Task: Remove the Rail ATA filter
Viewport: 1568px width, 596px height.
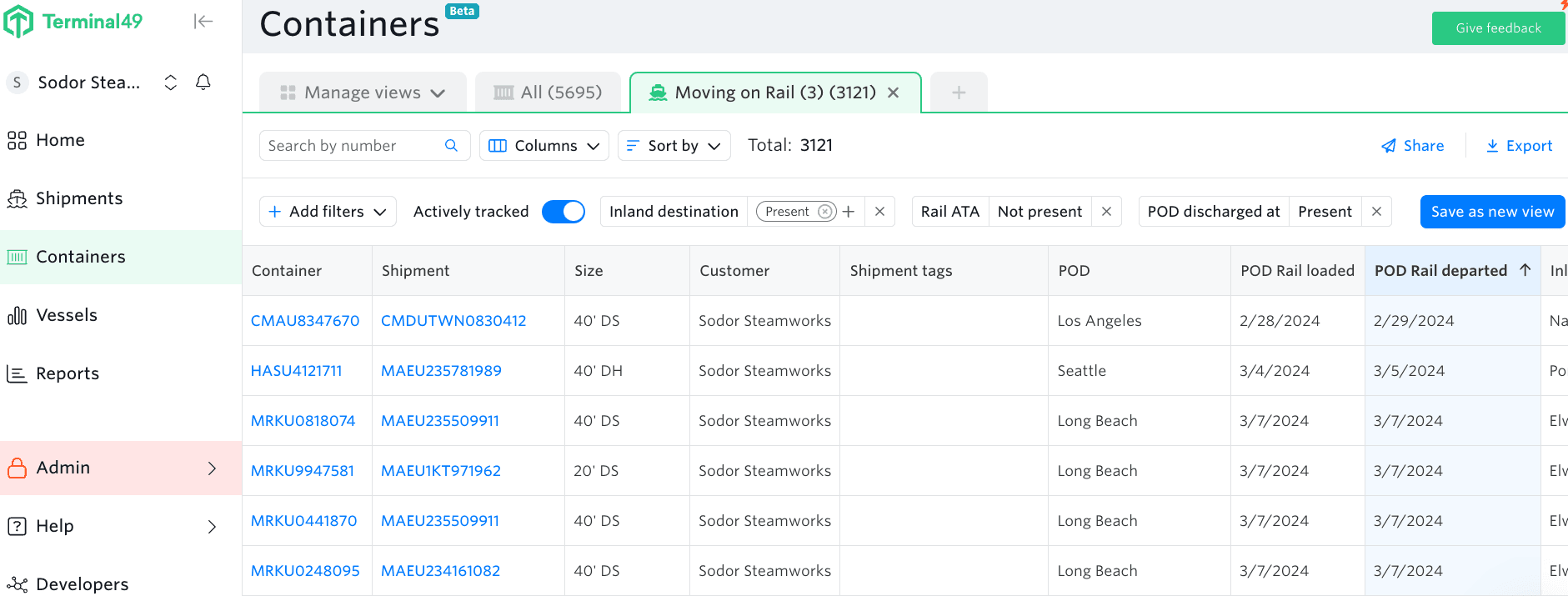Action: [1106, 212]
